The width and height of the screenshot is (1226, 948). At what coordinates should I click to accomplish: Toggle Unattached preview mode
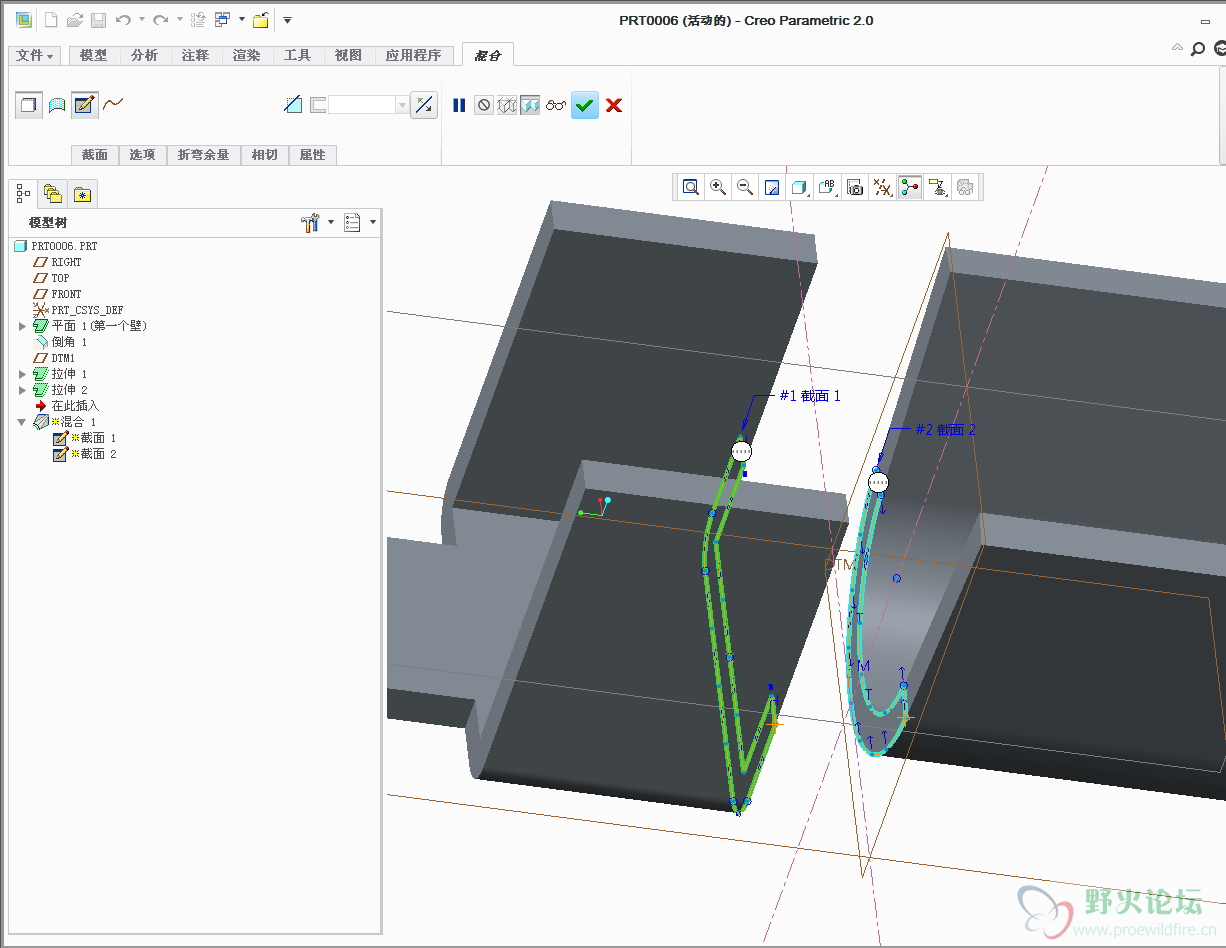[x=507, y=105]
